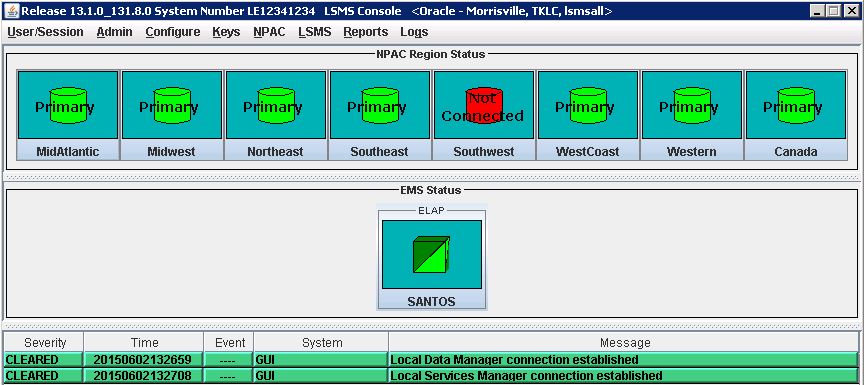The image size is (864, 385).
Task: Select the WestCoast region database icon
Action: click(588, 105)
